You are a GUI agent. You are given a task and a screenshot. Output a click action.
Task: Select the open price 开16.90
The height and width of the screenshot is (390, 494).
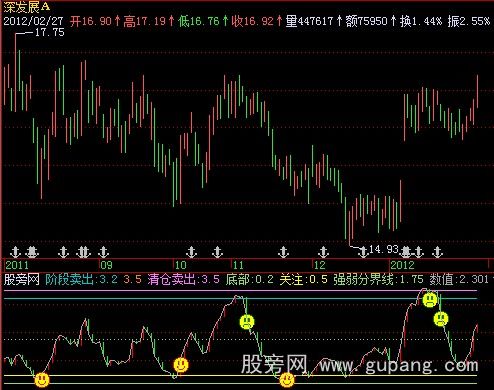(x=91, y=21)
